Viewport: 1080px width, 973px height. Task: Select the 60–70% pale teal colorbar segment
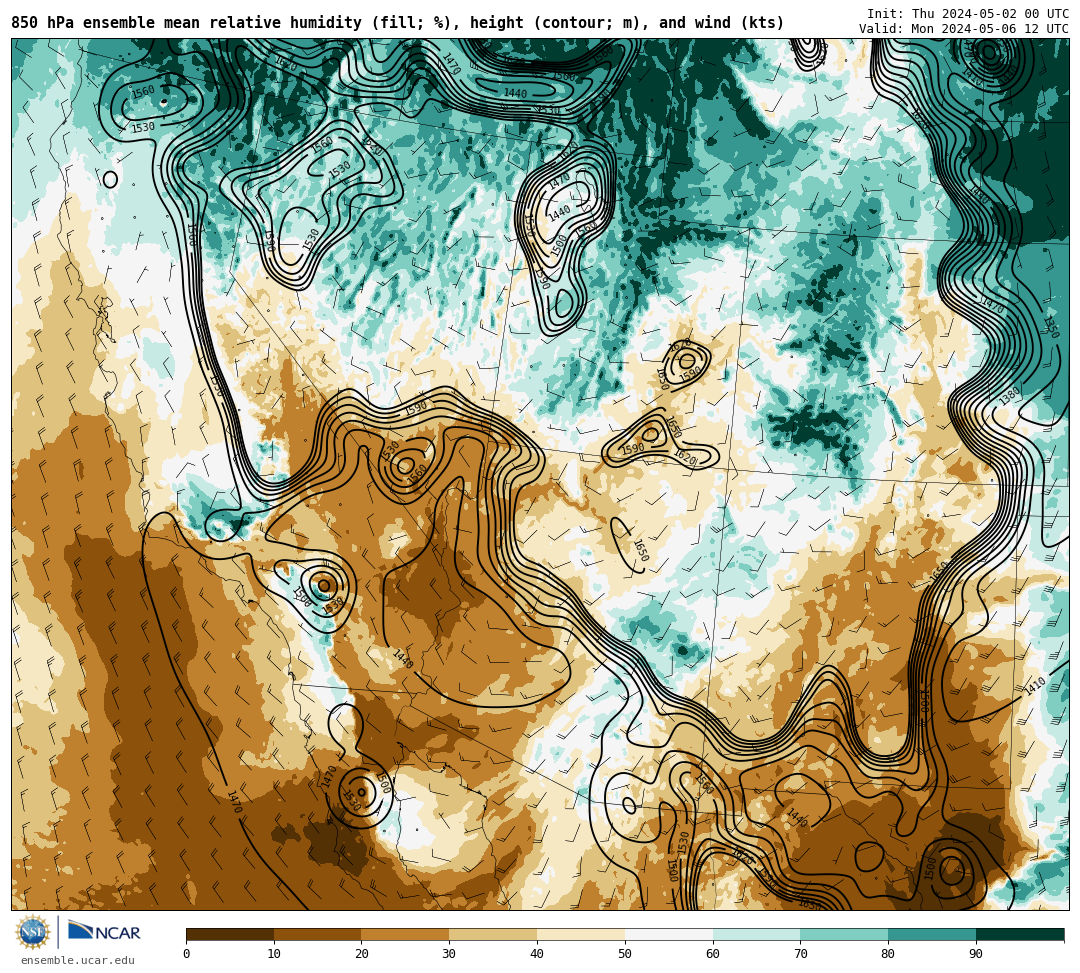(756, 934)
